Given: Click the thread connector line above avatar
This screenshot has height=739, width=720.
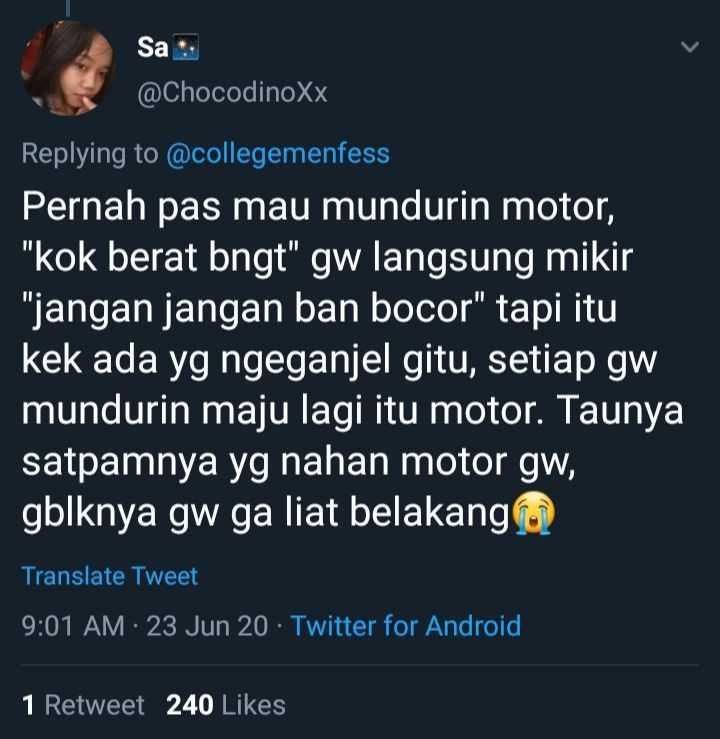Looking at the screenshot, I should coord(68,8).
